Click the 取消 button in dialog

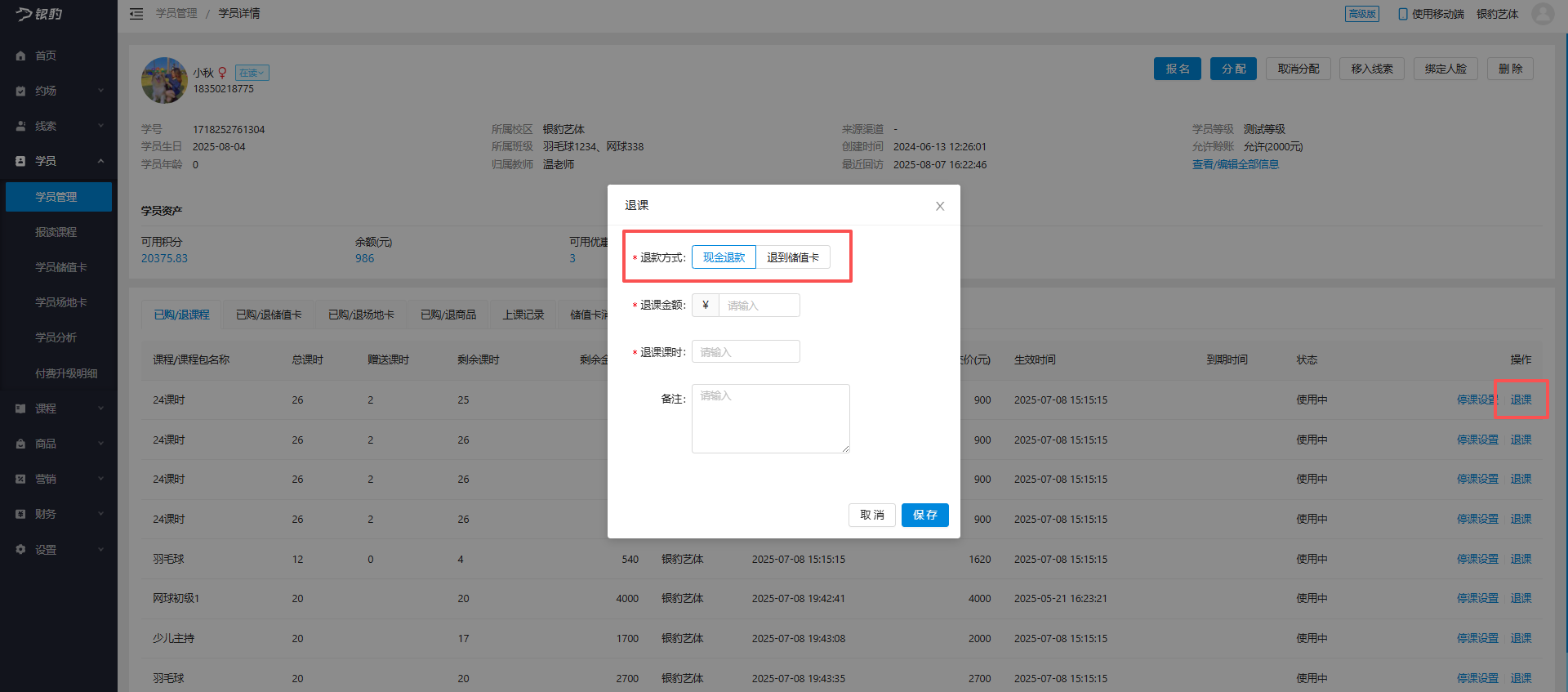[x=872, y=515]
